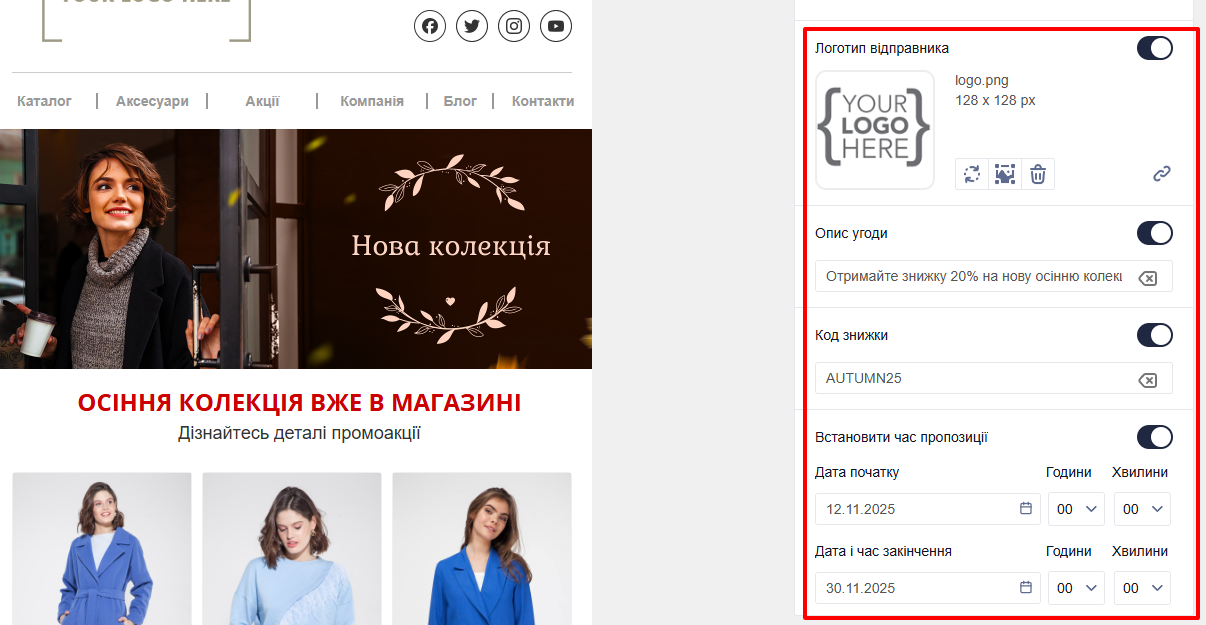Open the YouTube social icon

556,26
